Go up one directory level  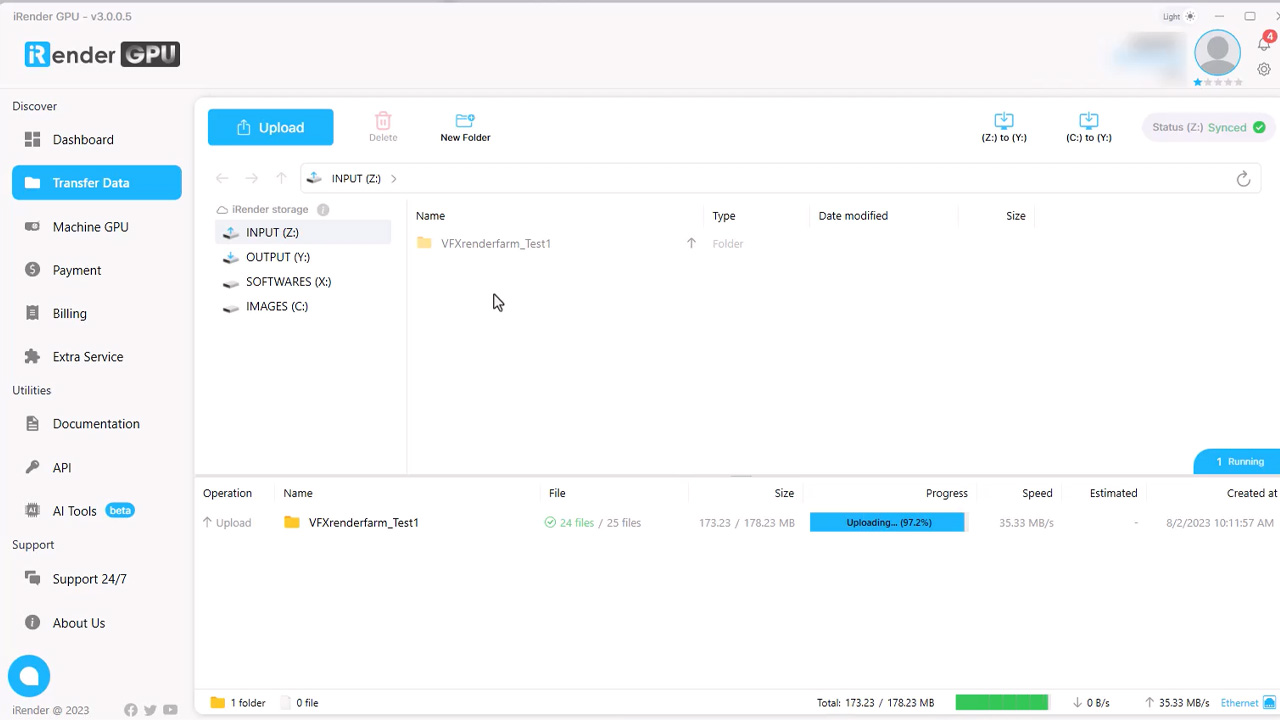pyautogui.click(x=281, y=178)
